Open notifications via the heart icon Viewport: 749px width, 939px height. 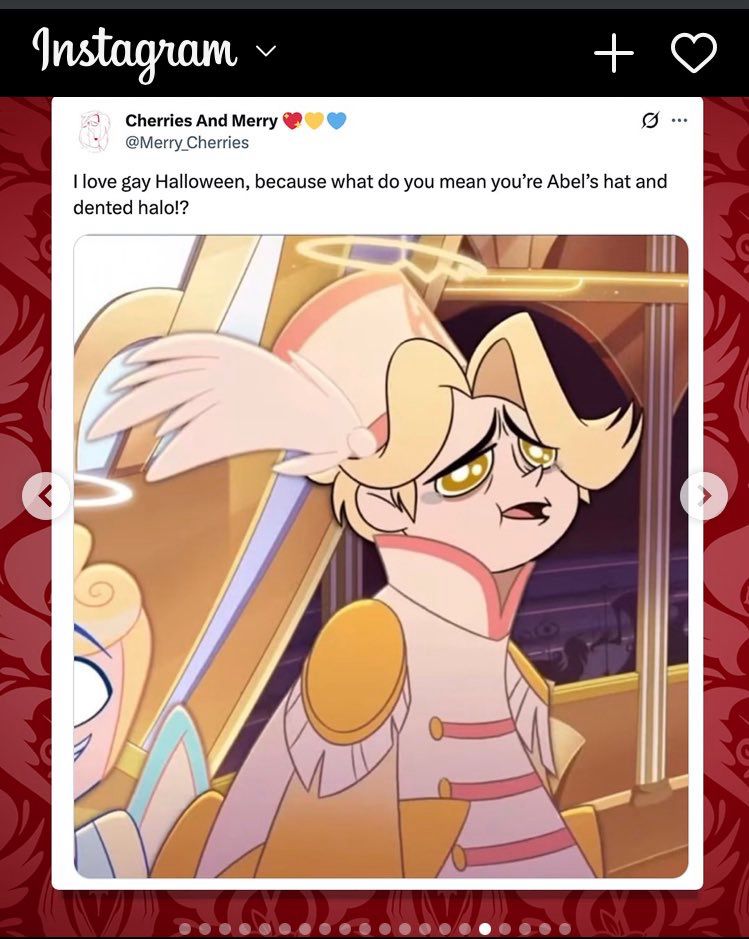694,53
